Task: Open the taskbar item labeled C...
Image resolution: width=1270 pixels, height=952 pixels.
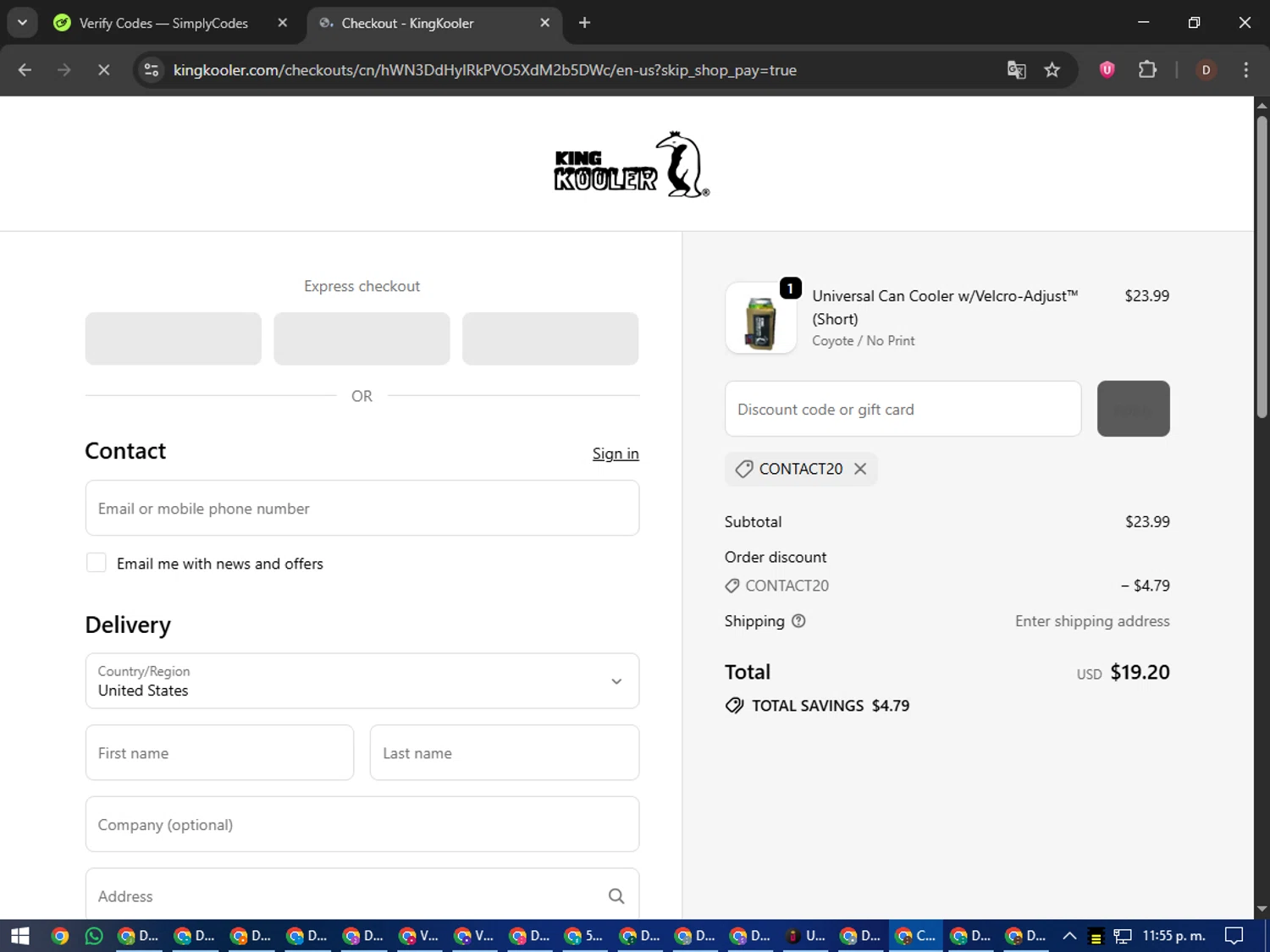Action: coord(915,935)
